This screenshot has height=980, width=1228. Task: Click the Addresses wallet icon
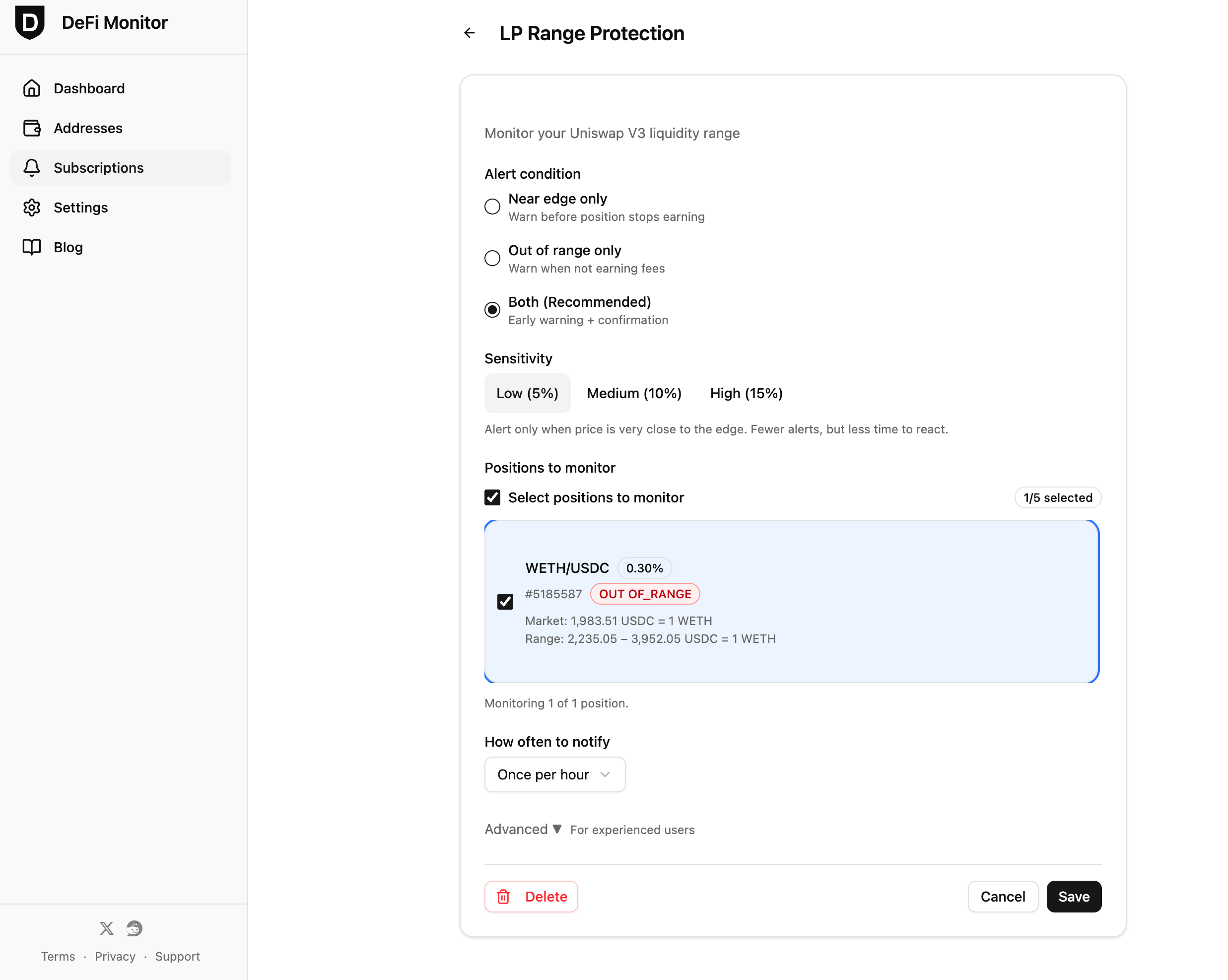(x=32, y=128)
